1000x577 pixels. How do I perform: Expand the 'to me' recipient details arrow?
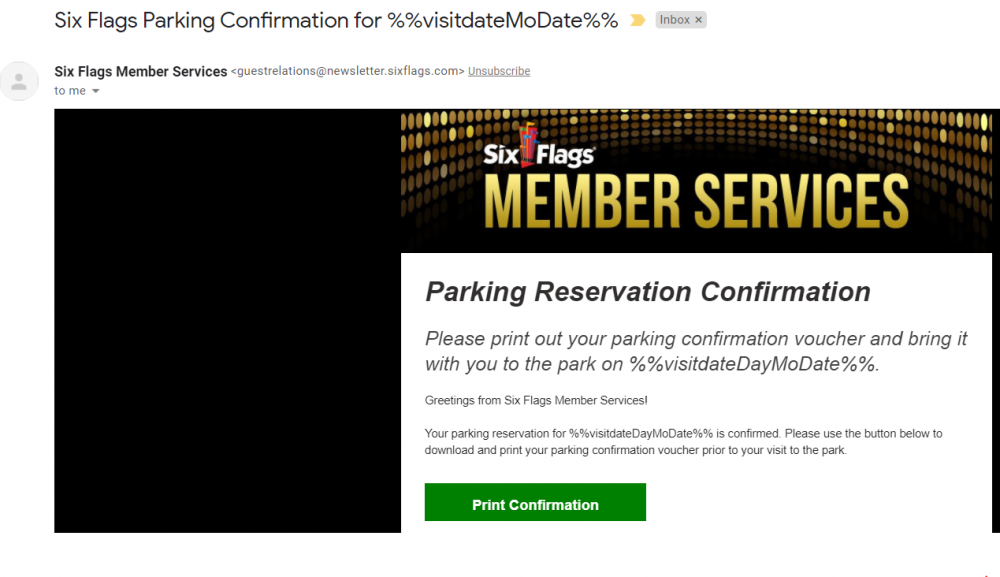96,91
